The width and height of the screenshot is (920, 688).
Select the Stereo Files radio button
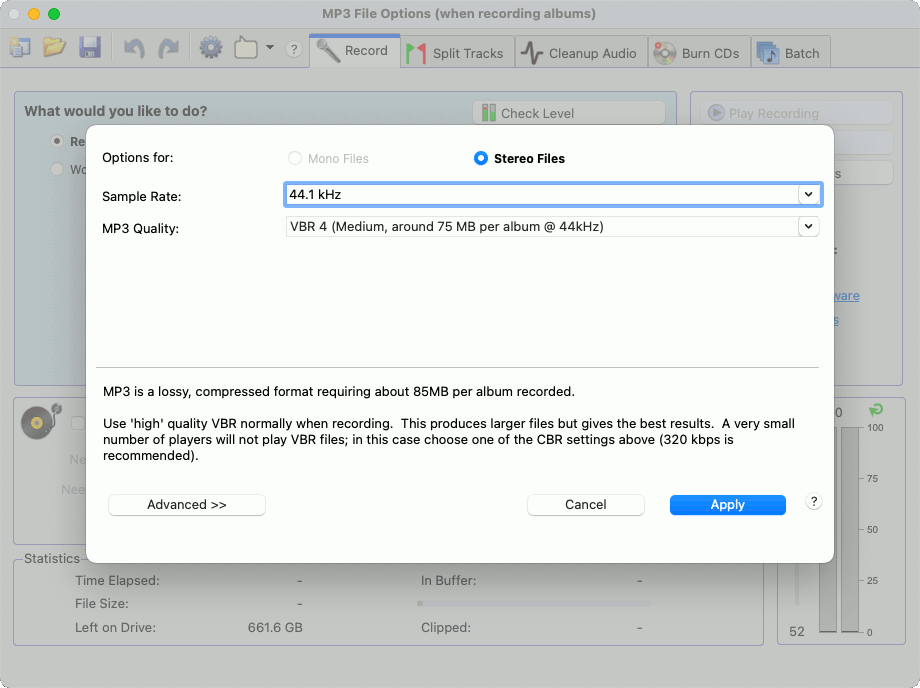[481, 158]
